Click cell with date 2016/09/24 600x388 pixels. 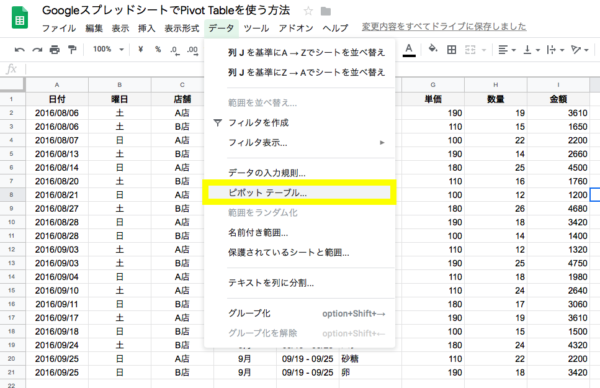click(57, 345)
